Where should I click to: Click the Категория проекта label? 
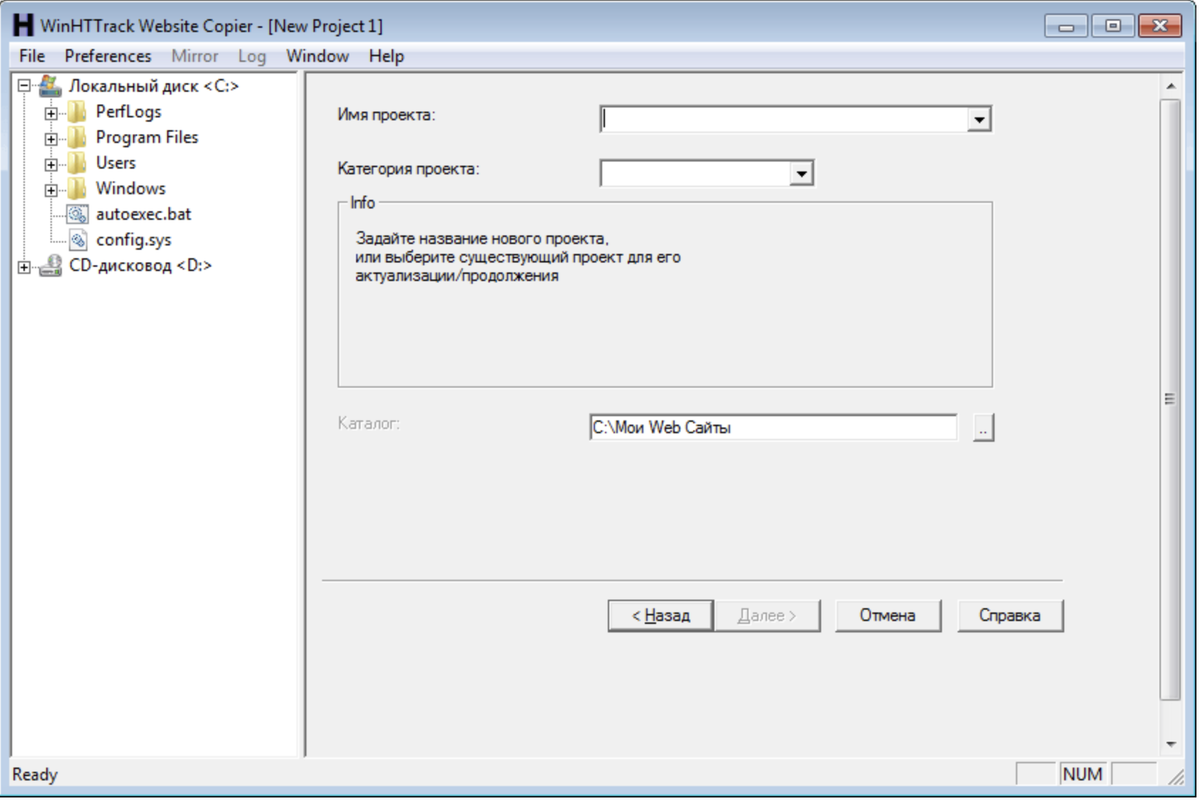pyautogui.click(x=409, y=169)
